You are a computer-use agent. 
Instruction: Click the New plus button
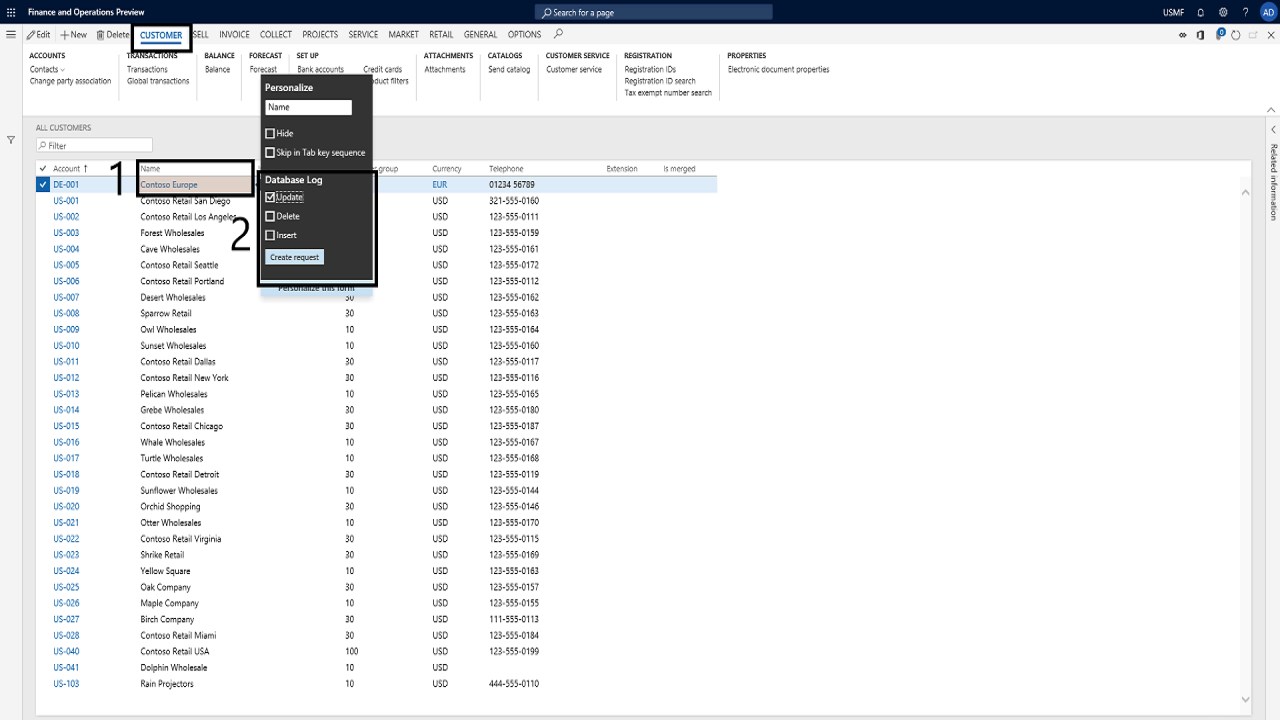73,35
